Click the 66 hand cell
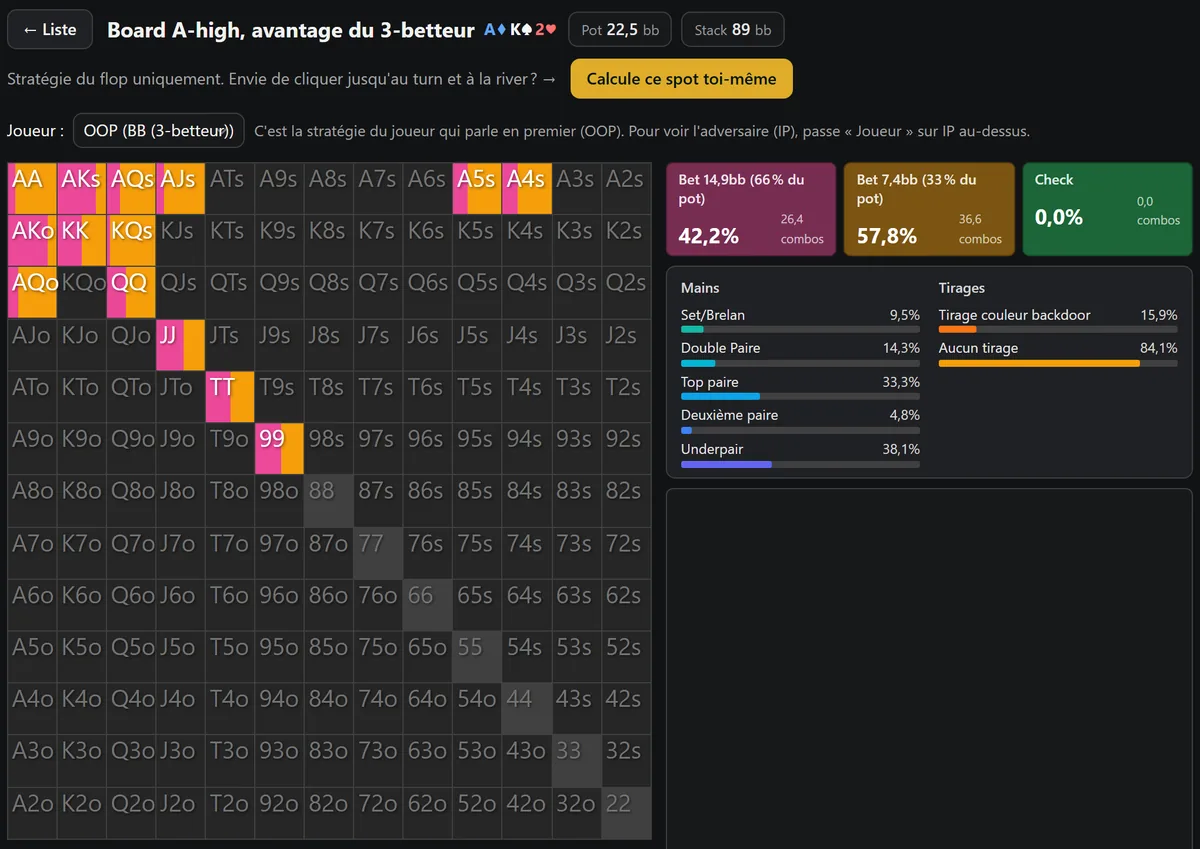 pyautogui.click(x=428, y=604)
